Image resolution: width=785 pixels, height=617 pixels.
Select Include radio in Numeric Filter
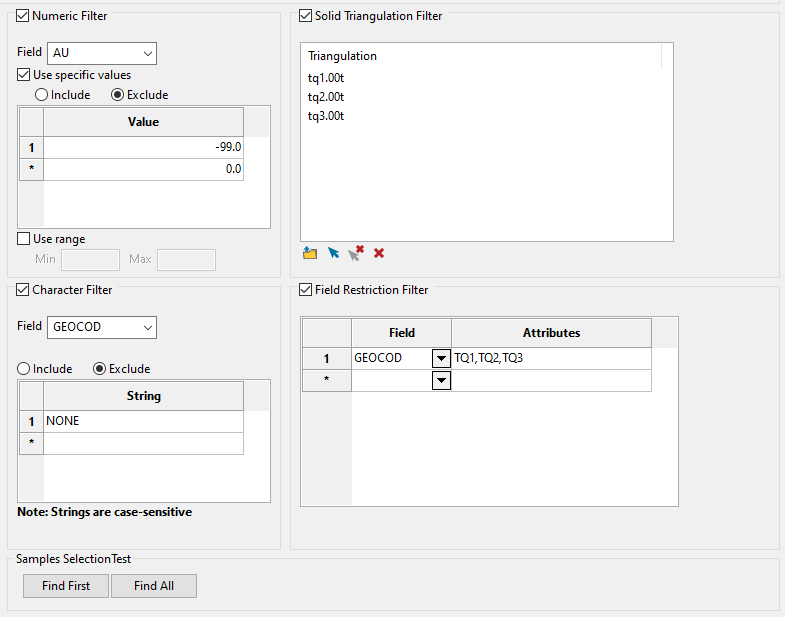click(x=42, y=95)
